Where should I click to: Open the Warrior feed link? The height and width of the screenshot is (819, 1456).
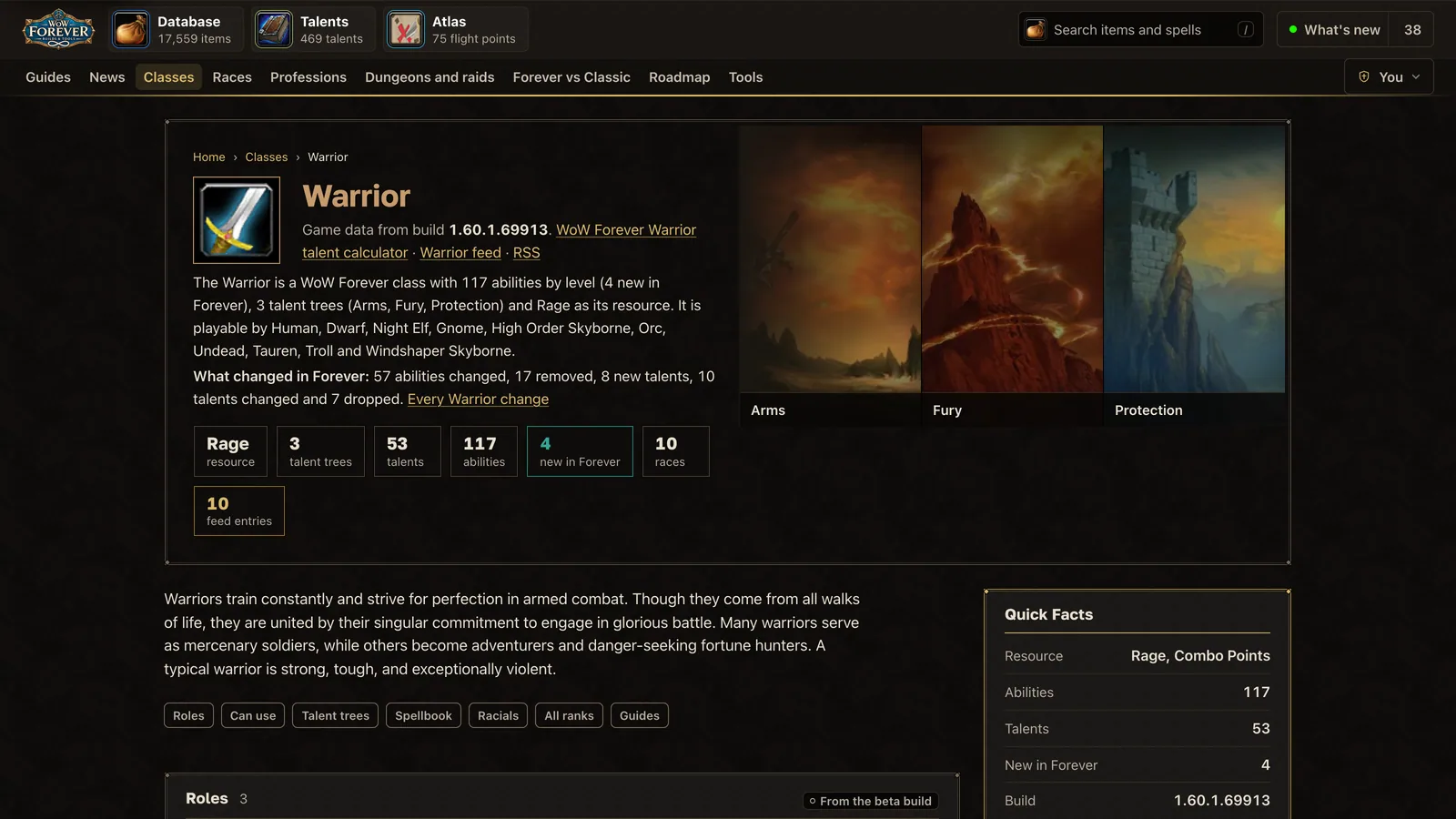(460, 253)
